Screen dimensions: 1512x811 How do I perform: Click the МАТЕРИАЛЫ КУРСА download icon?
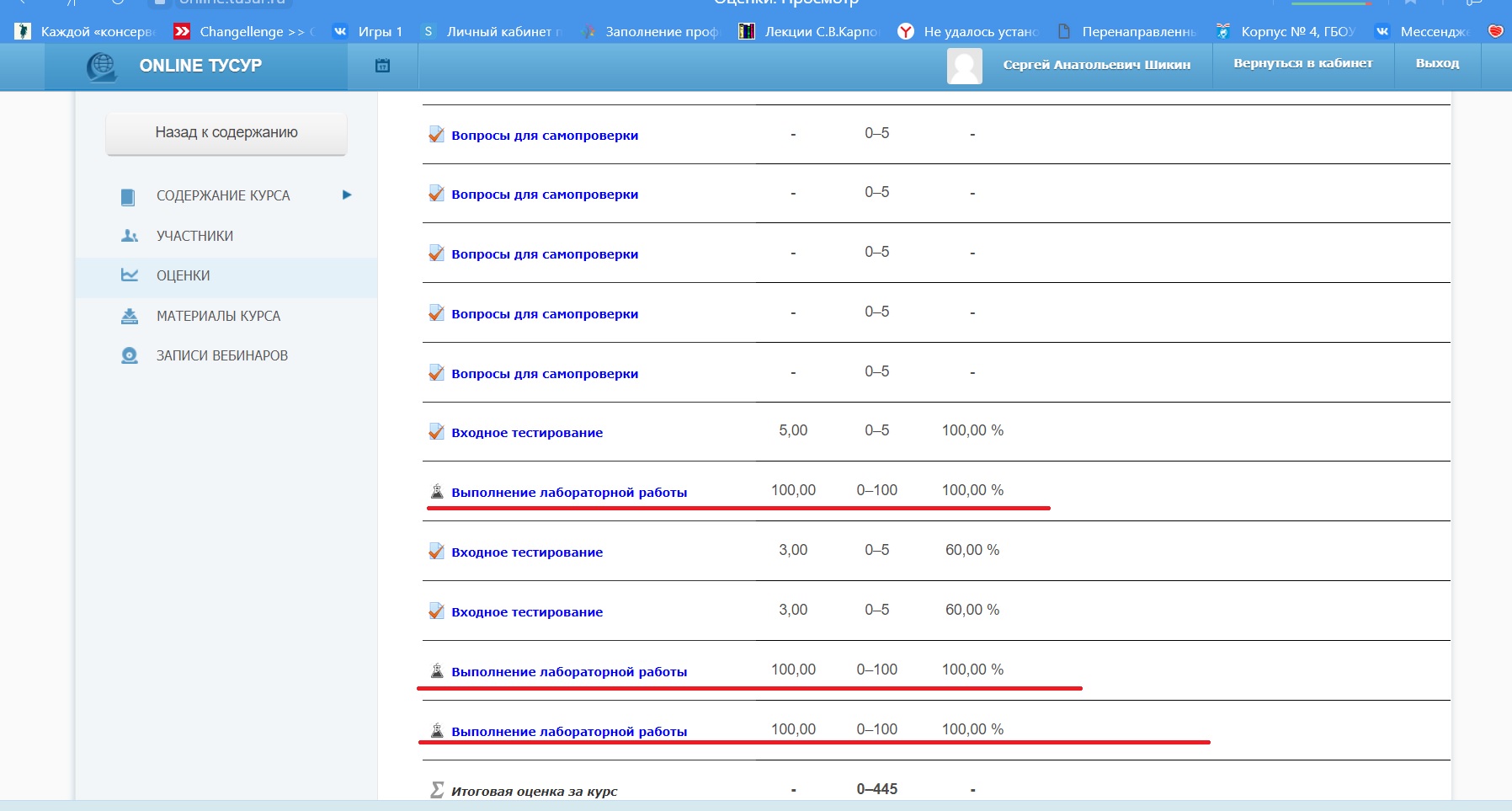tap(130, 316)
